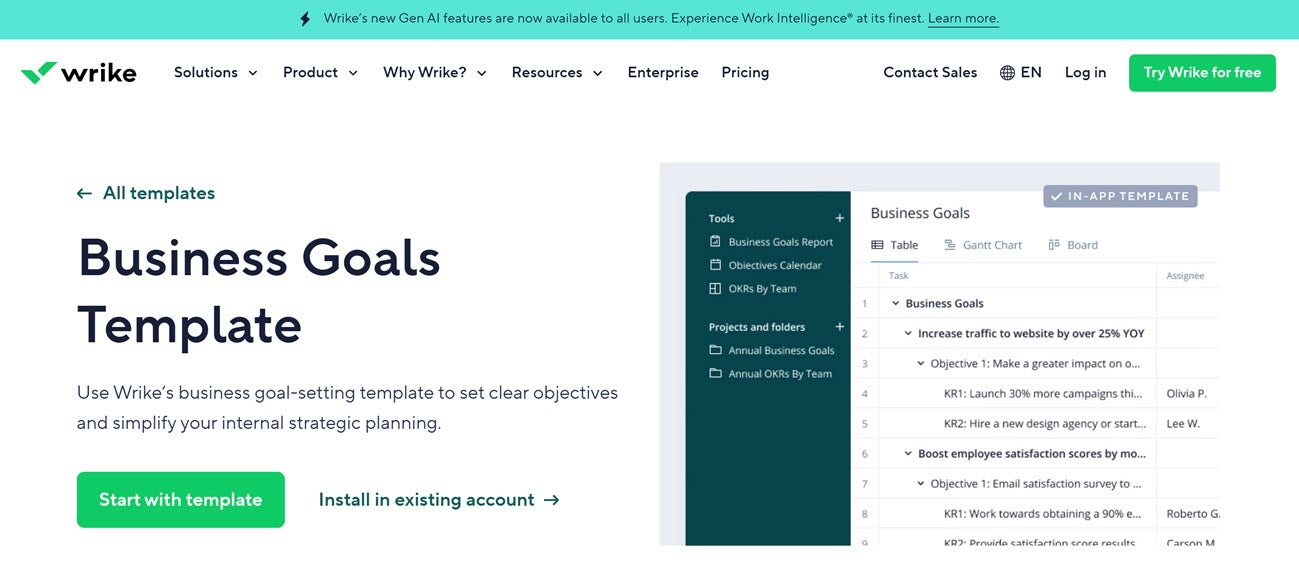
Task: Click the checkmark in In-App Template badge
Action: pos(1057,196)
